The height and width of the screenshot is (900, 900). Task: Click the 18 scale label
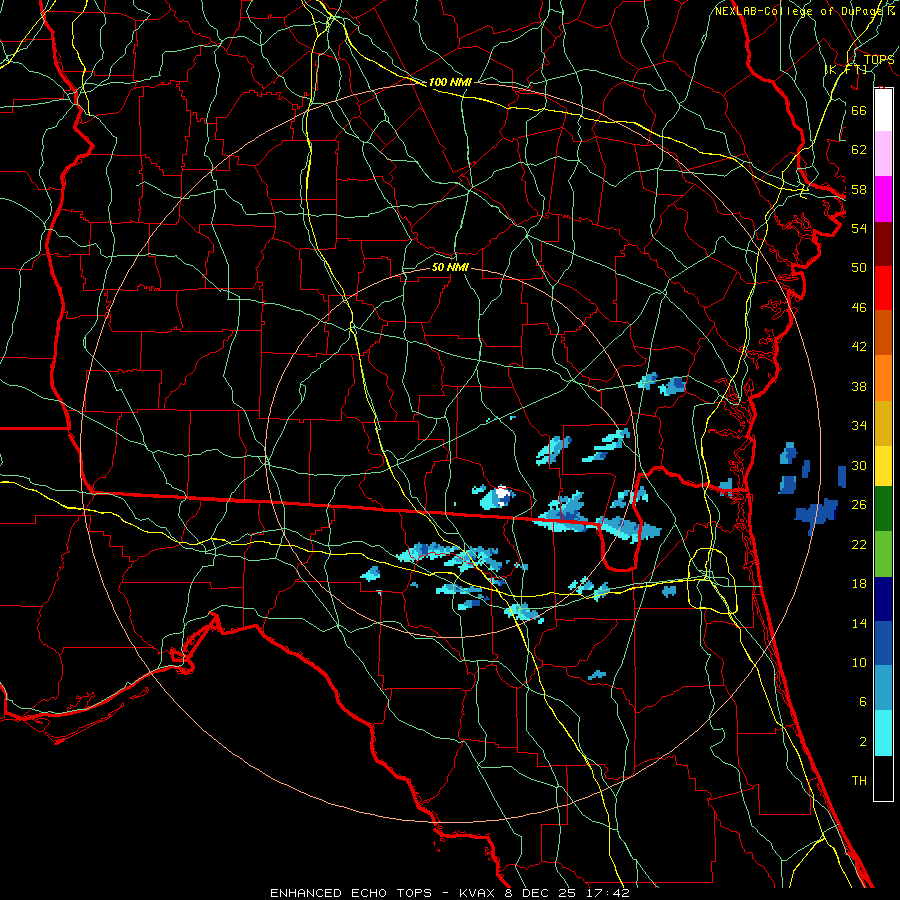tap(859, 584)
